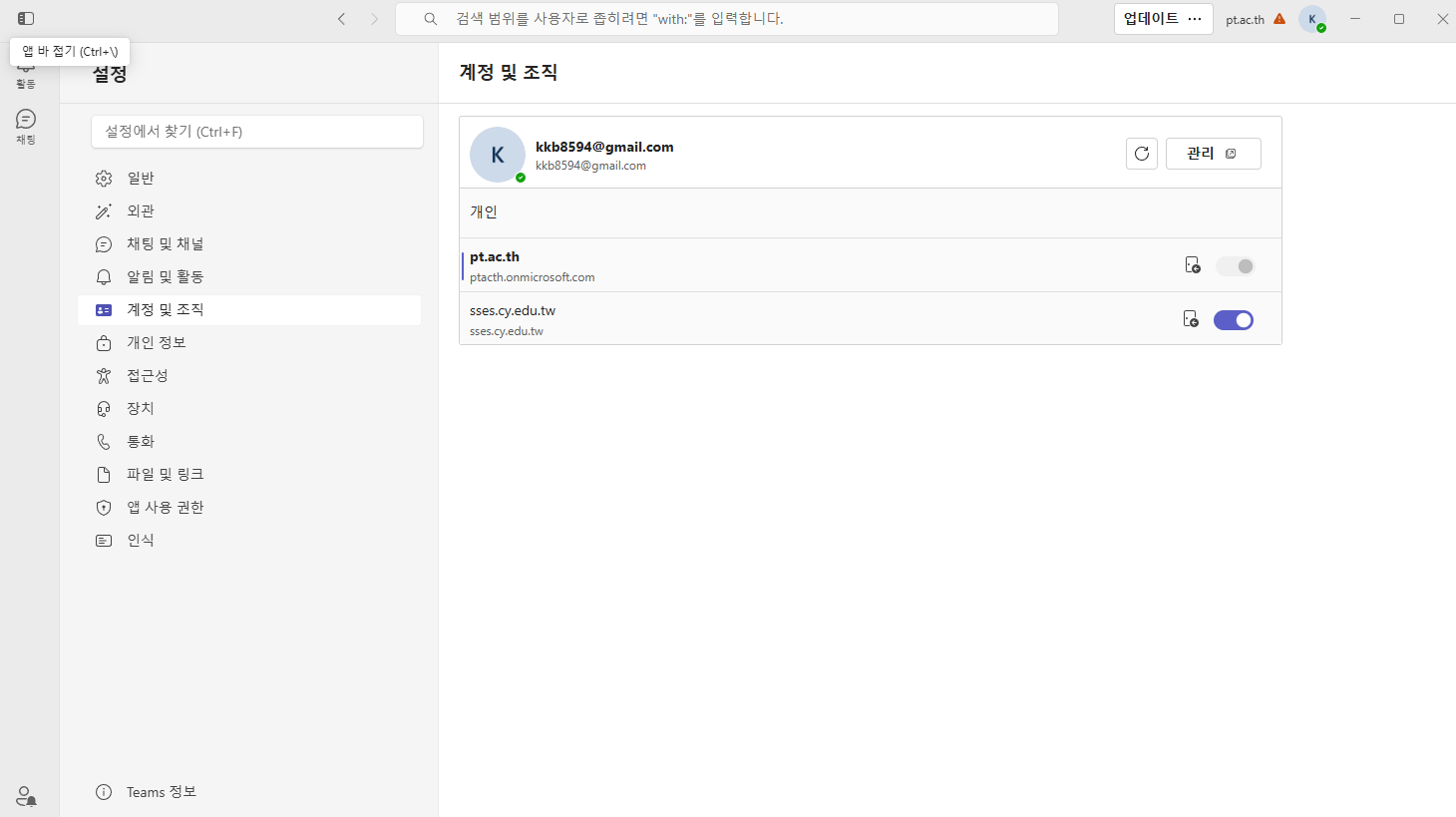Open 채팅 및 채널 settings
The image size is (1456, 817).
(249, 244)
